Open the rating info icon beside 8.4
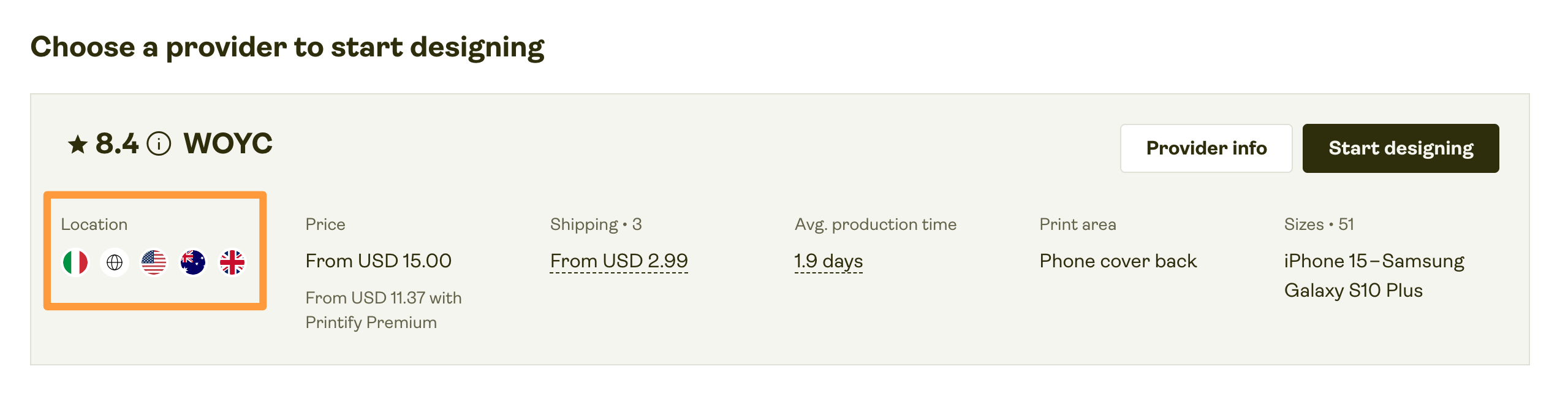 [x=159, y=144]
